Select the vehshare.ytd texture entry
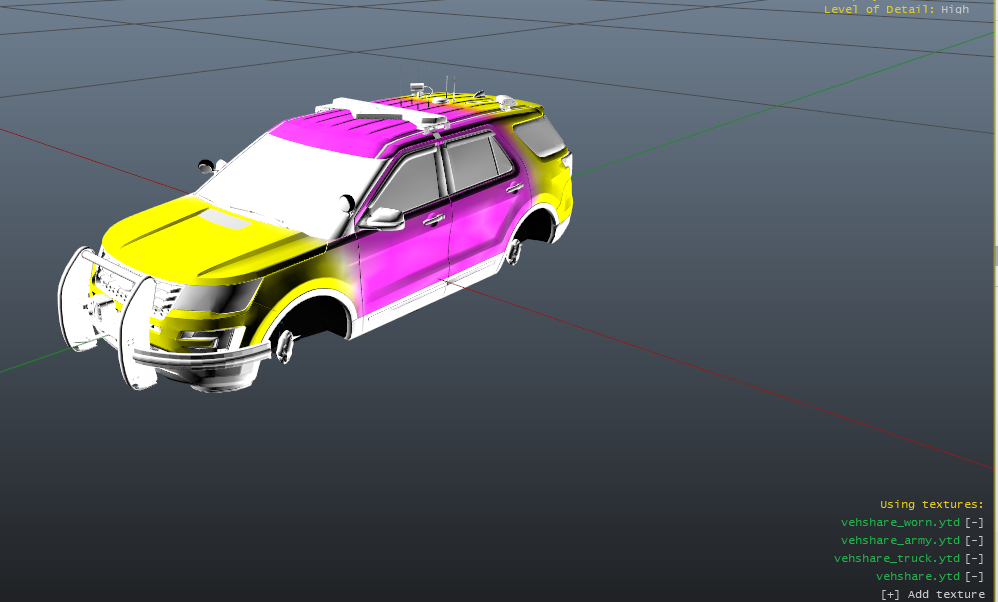 coord(918,576)
